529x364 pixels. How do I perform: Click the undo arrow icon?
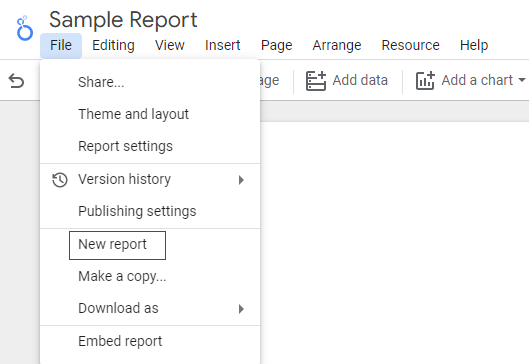click(16, 81)
